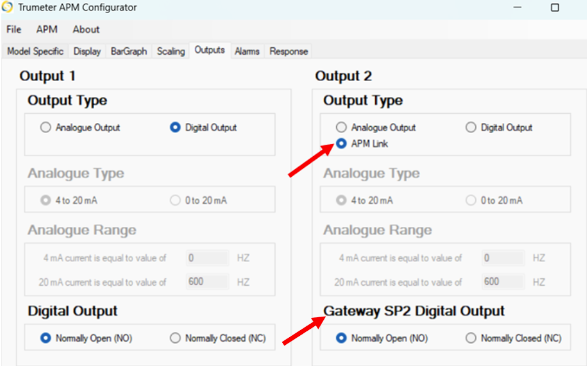This screenshot has height=367, width=587.
Task: Switch to the Display tab
Action: coord(87,51)
